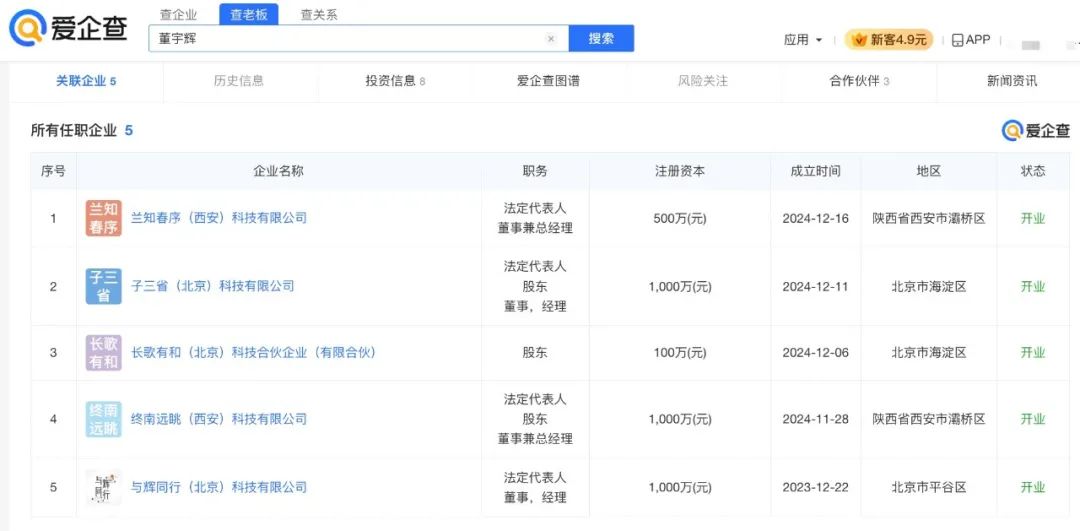Click the 地区 column header
The image size is (1080, 531).
click(x=928, y=171)
